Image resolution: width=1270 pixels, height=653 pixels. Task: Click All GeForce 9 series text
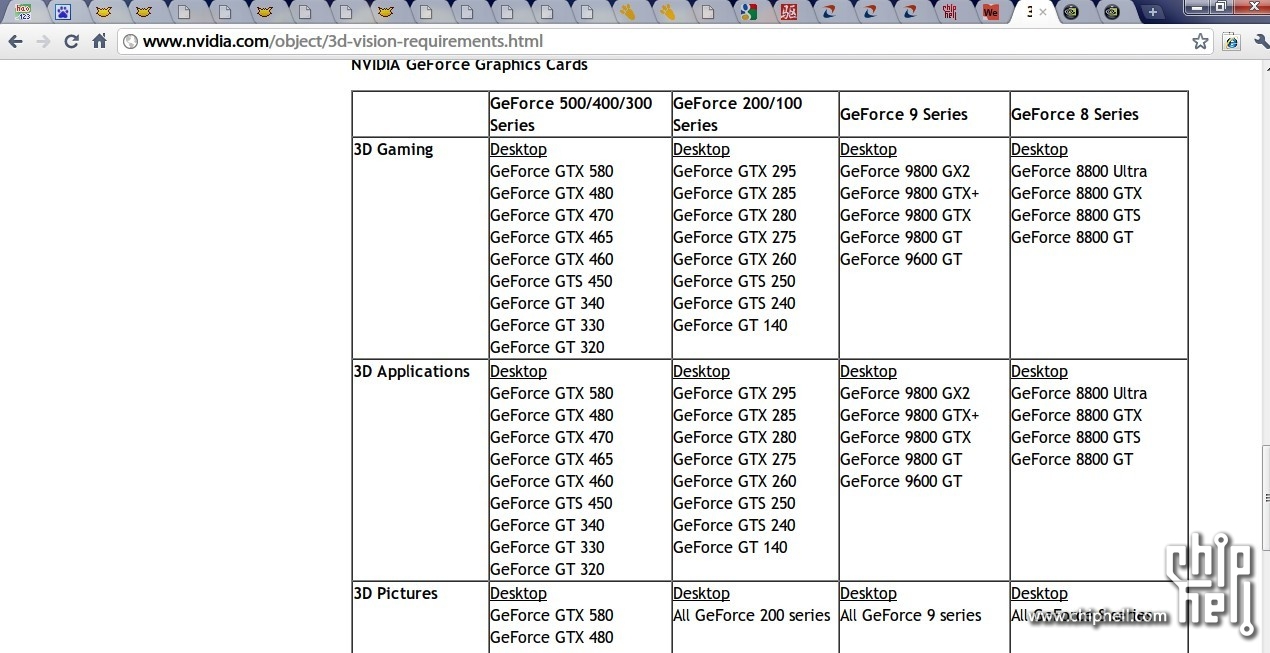coord(911,615)
